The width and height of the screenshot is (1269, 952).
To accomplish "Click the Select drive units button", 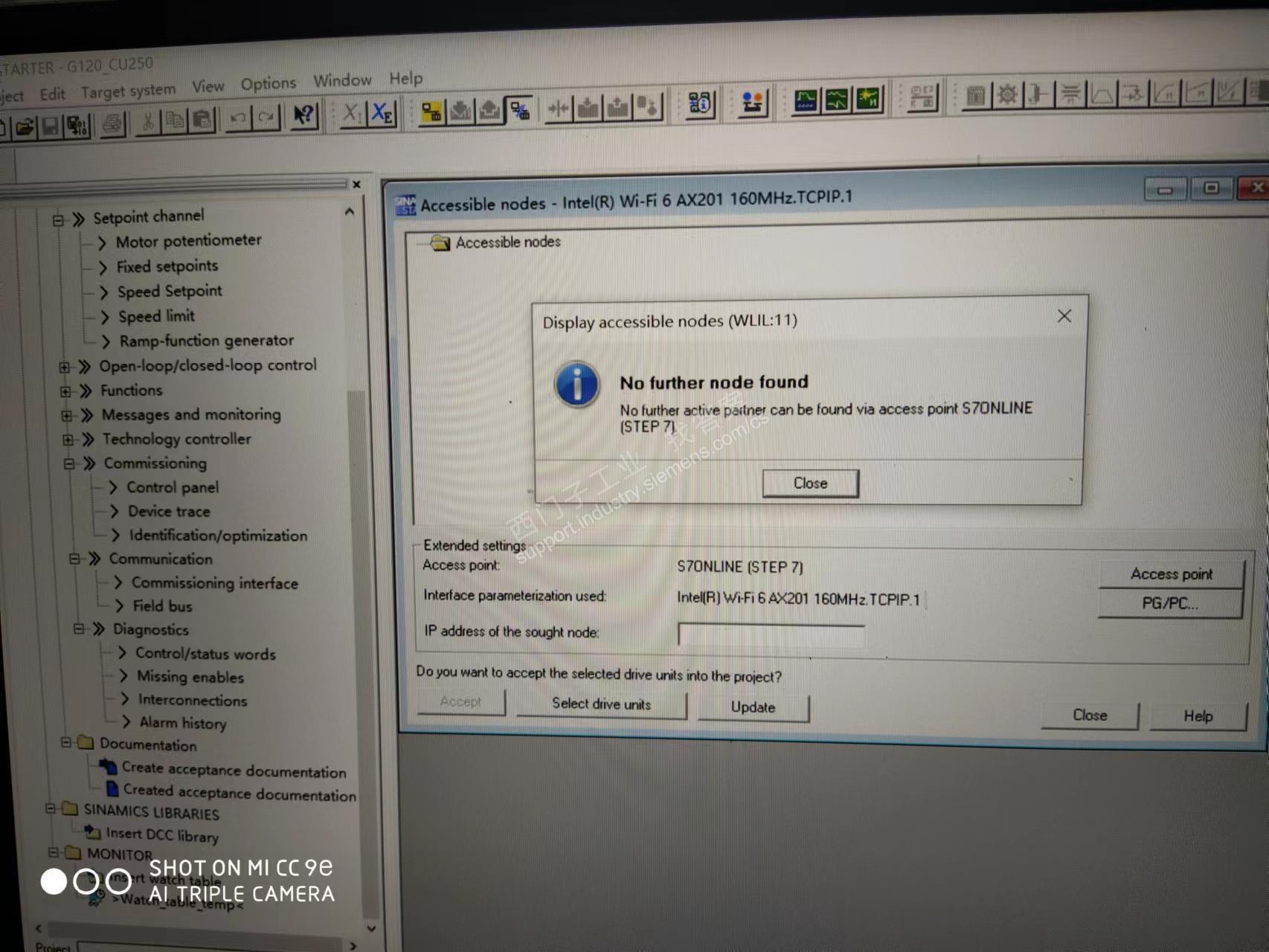I will point(601,704).
